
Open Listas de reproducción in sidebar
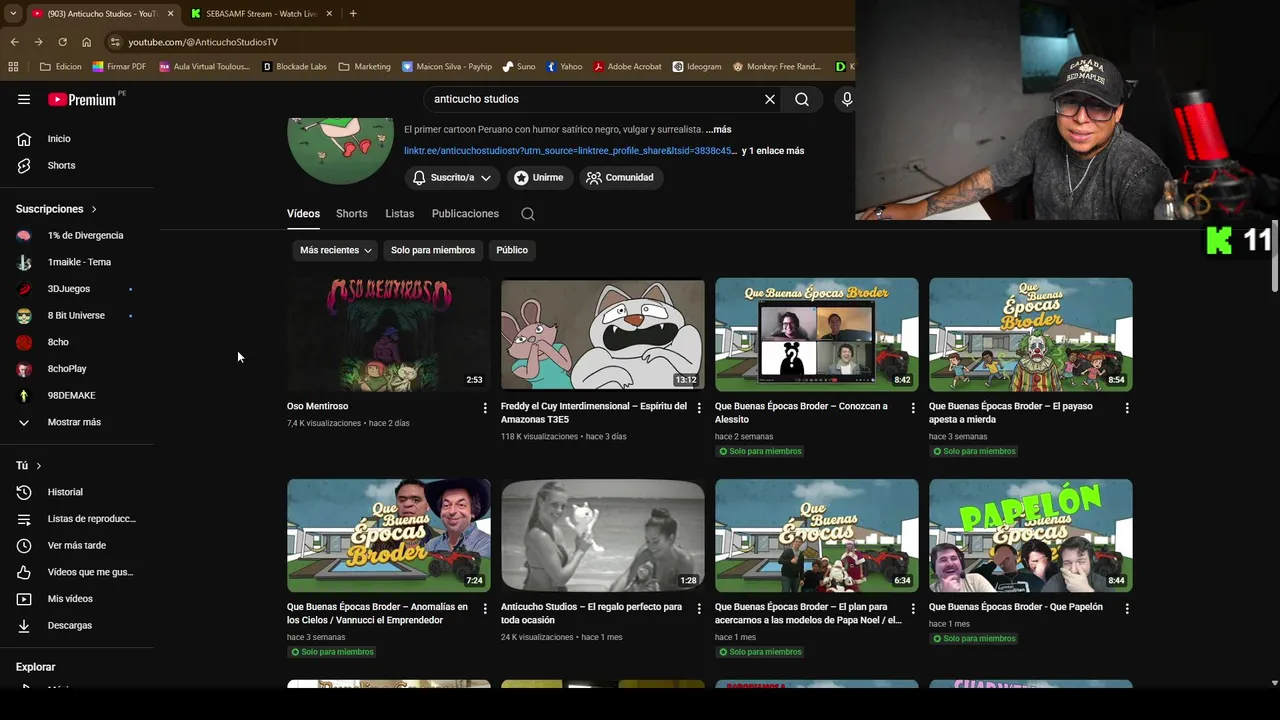78,519
